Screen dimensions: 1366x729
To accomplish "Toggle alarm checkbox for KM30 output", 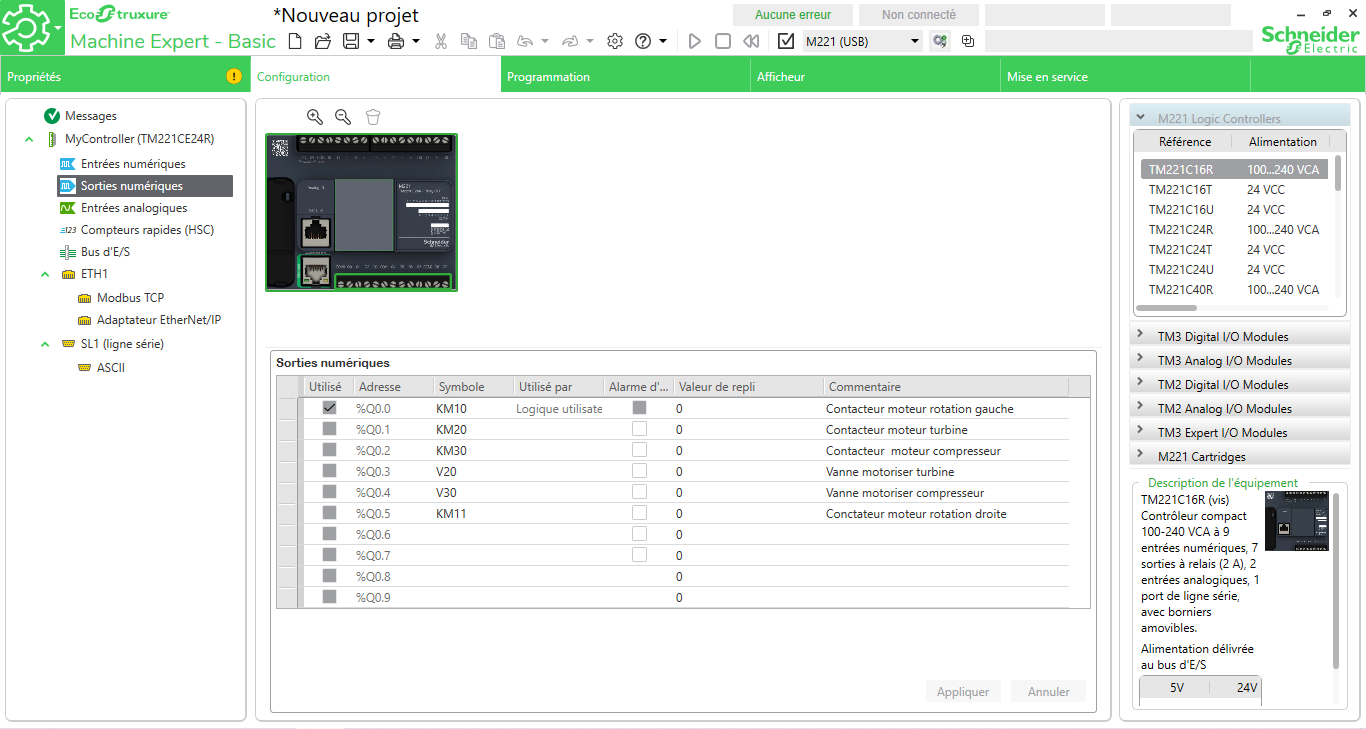I will pyautogui.click(x=639, y=450).
